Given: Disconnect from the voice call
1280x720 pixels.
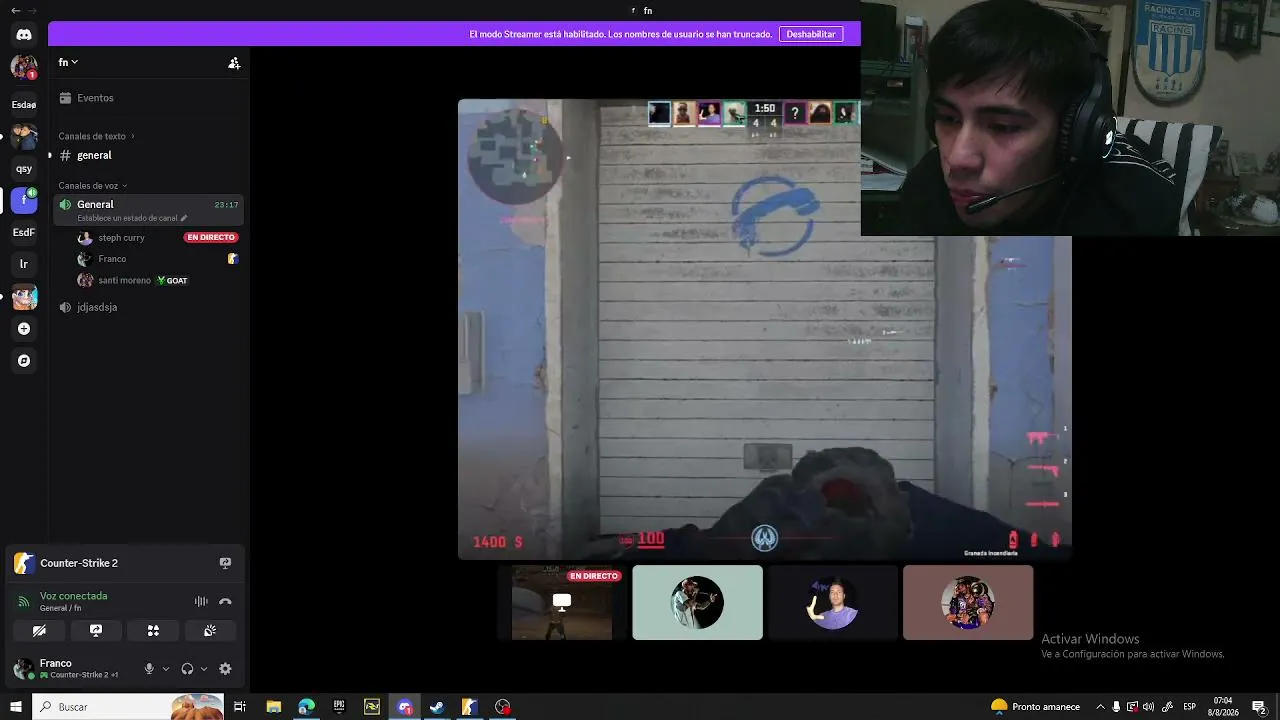Looking at the screenshot, I should click(x=225, y=601).
